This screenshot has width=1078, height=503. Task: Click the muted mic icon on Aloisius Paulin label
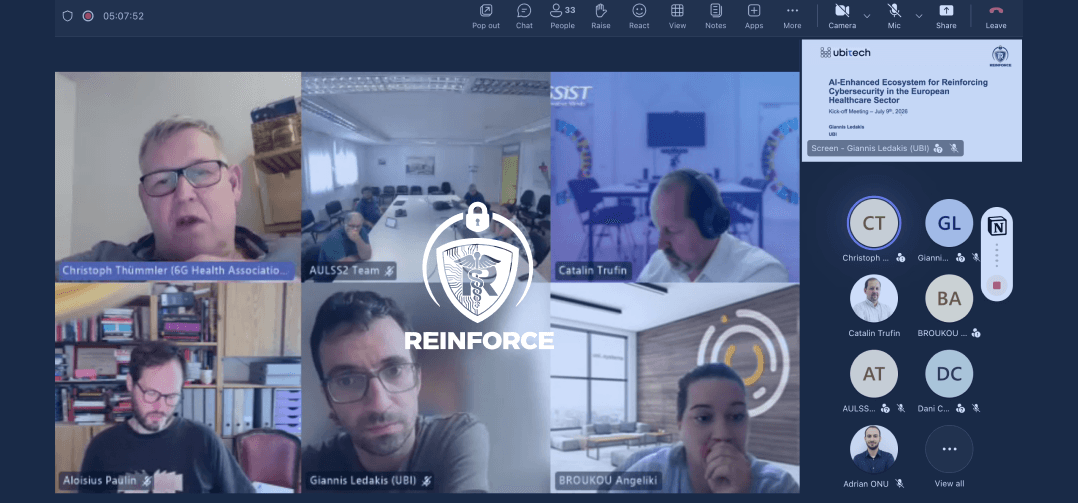(146, 481)
